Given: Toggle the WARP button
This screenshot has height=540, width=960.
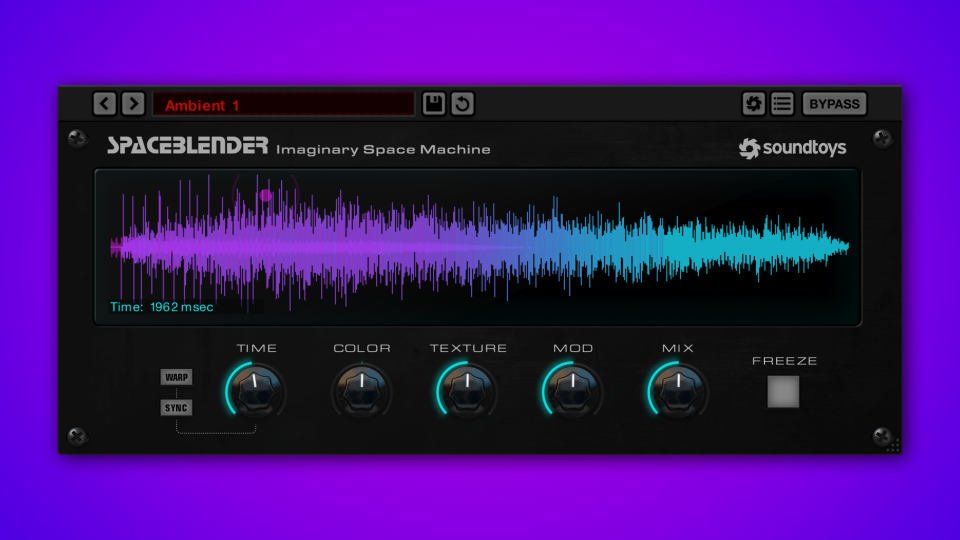Looking at the screenshot, I should click(x=176, y=377).
